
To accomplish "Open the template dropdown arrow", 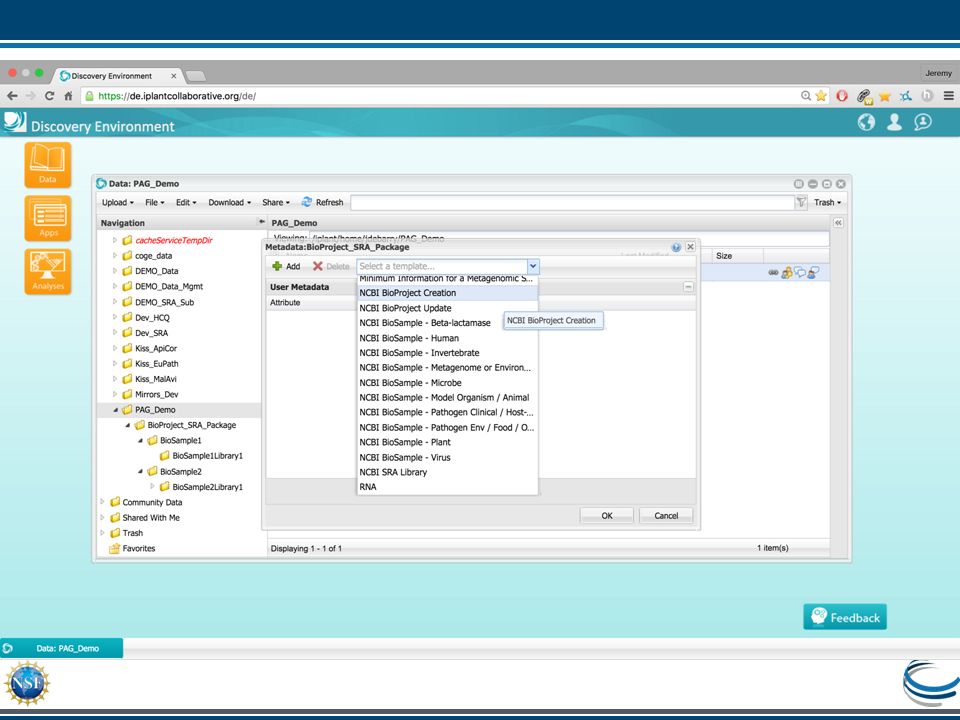I will click(x=533, y=266).
